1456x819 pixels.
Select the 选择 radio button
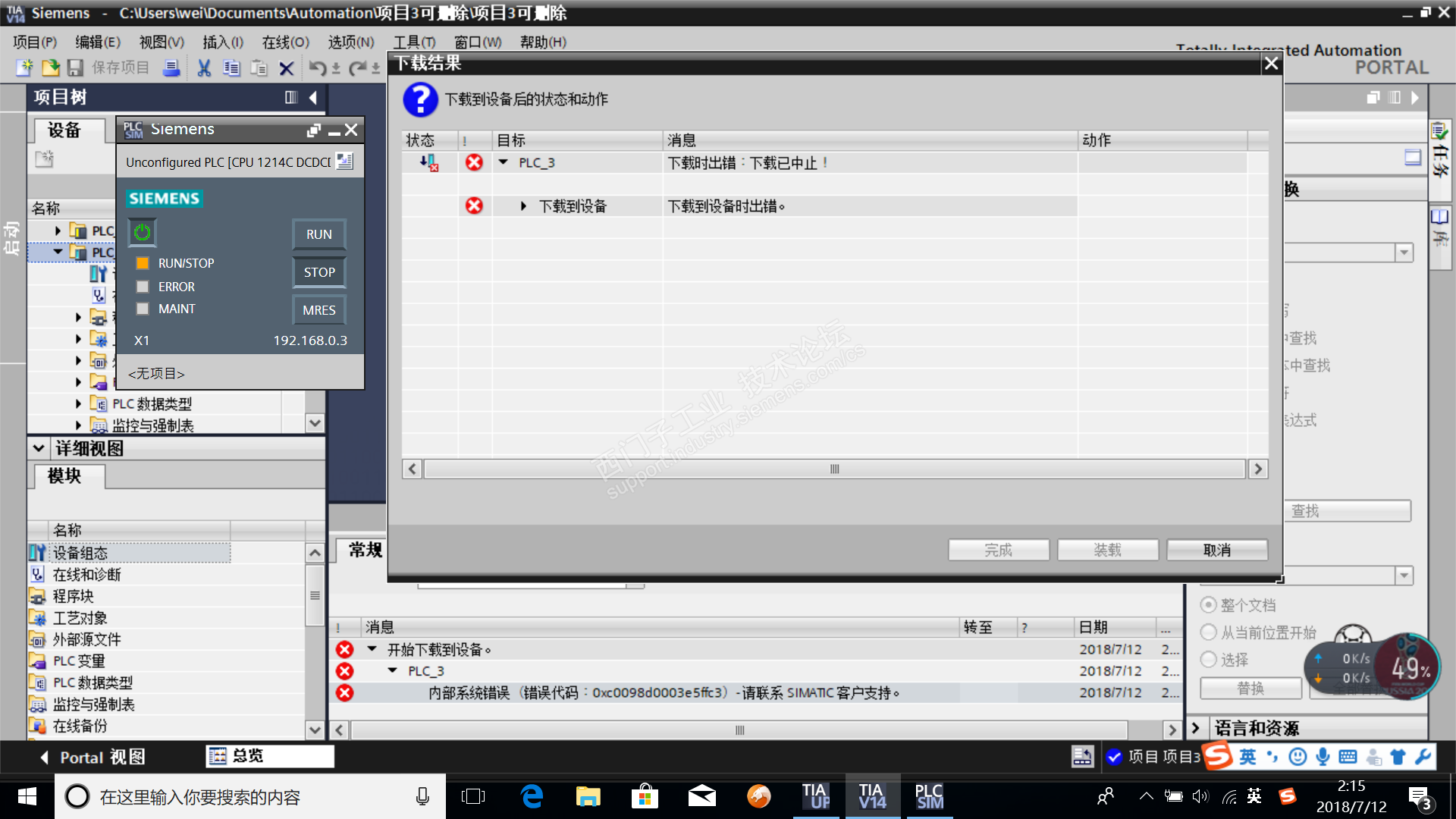click(1208, 660)
